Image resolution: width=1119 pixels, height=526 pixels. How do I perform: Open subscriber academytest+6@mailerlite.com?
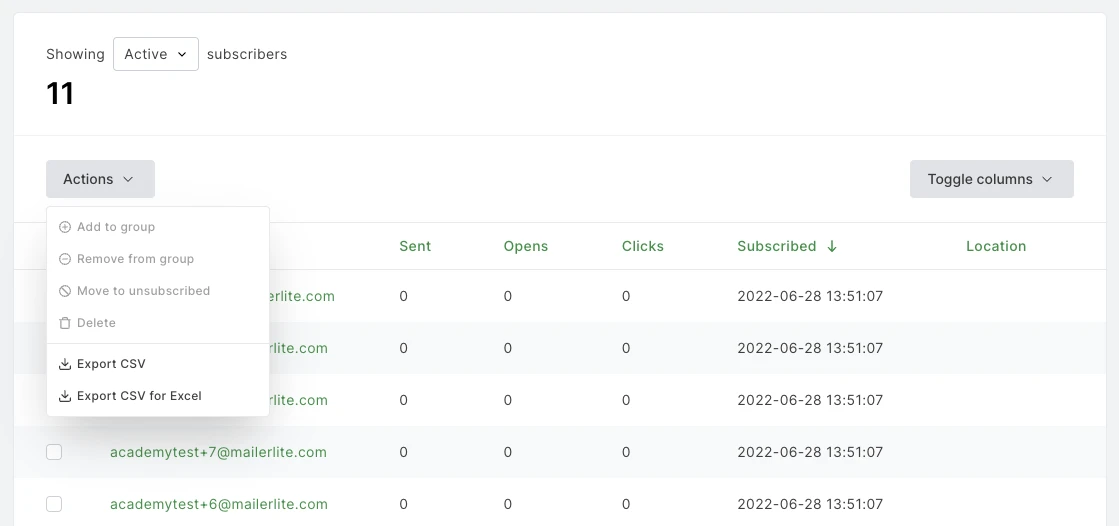pyautogui.click(x=218, y=504)
